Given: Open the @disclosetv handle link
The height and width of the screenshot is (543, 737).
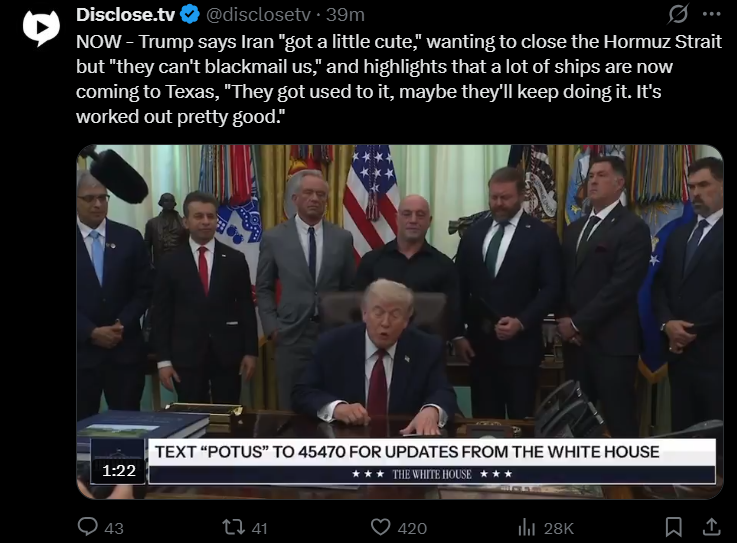Looking at the screenshot, I should tap(258, 15).
